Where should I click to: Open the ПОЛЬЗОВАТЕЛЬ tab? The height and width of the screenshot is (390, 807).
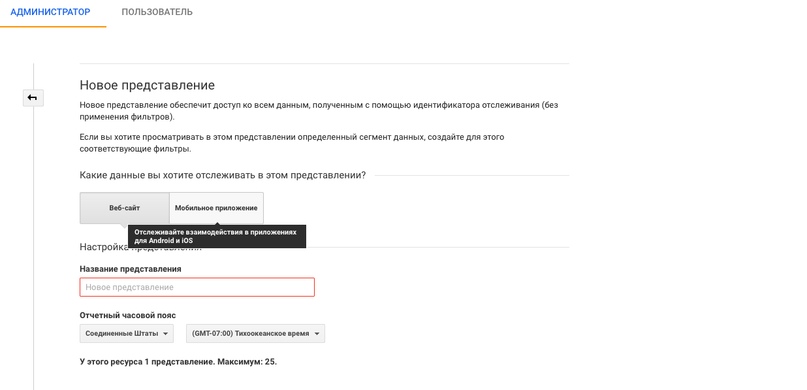157,12
